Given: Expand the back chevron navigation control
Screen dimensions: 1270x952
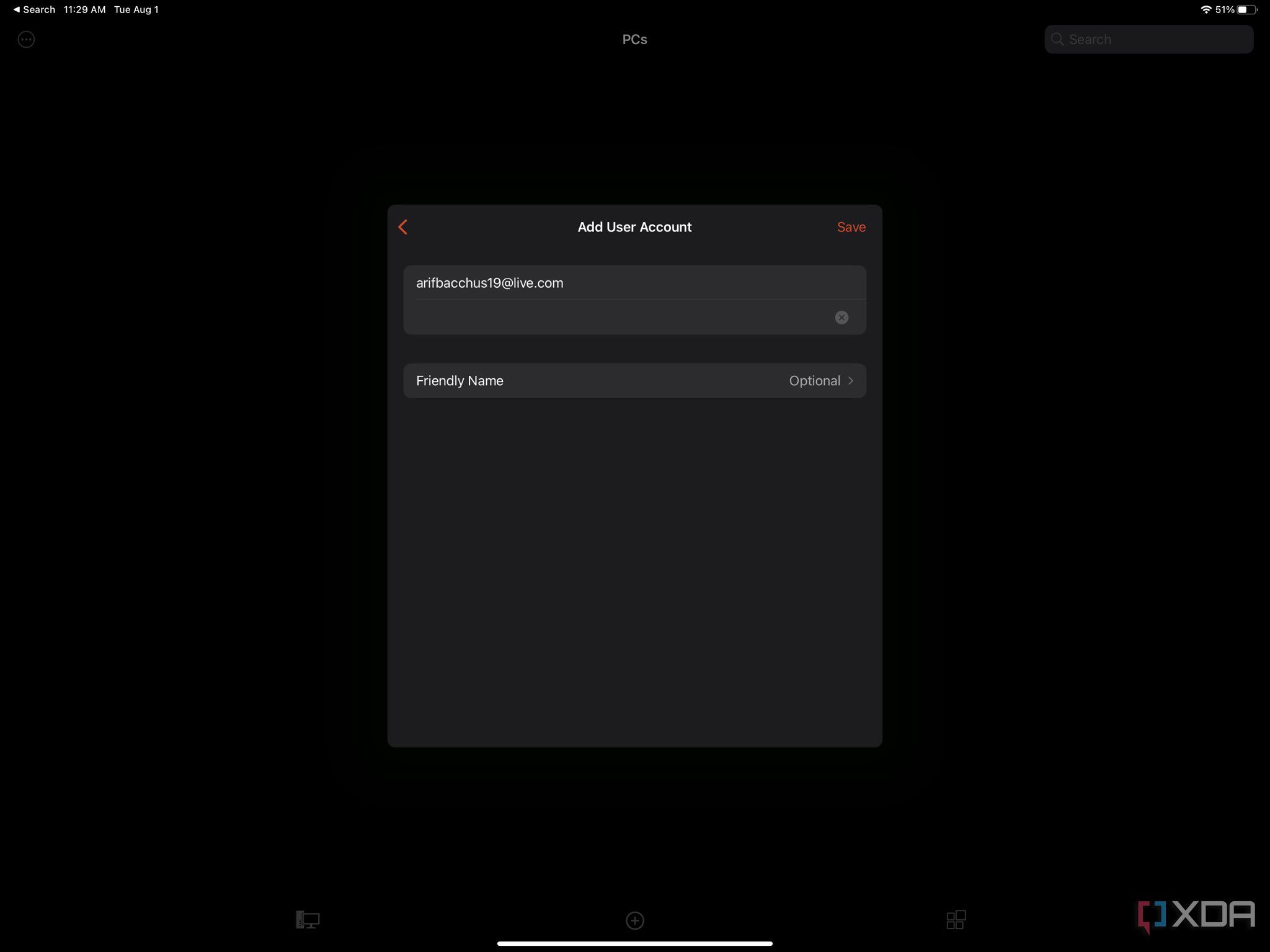Looking at the screenshot, I should pos(404,226).
